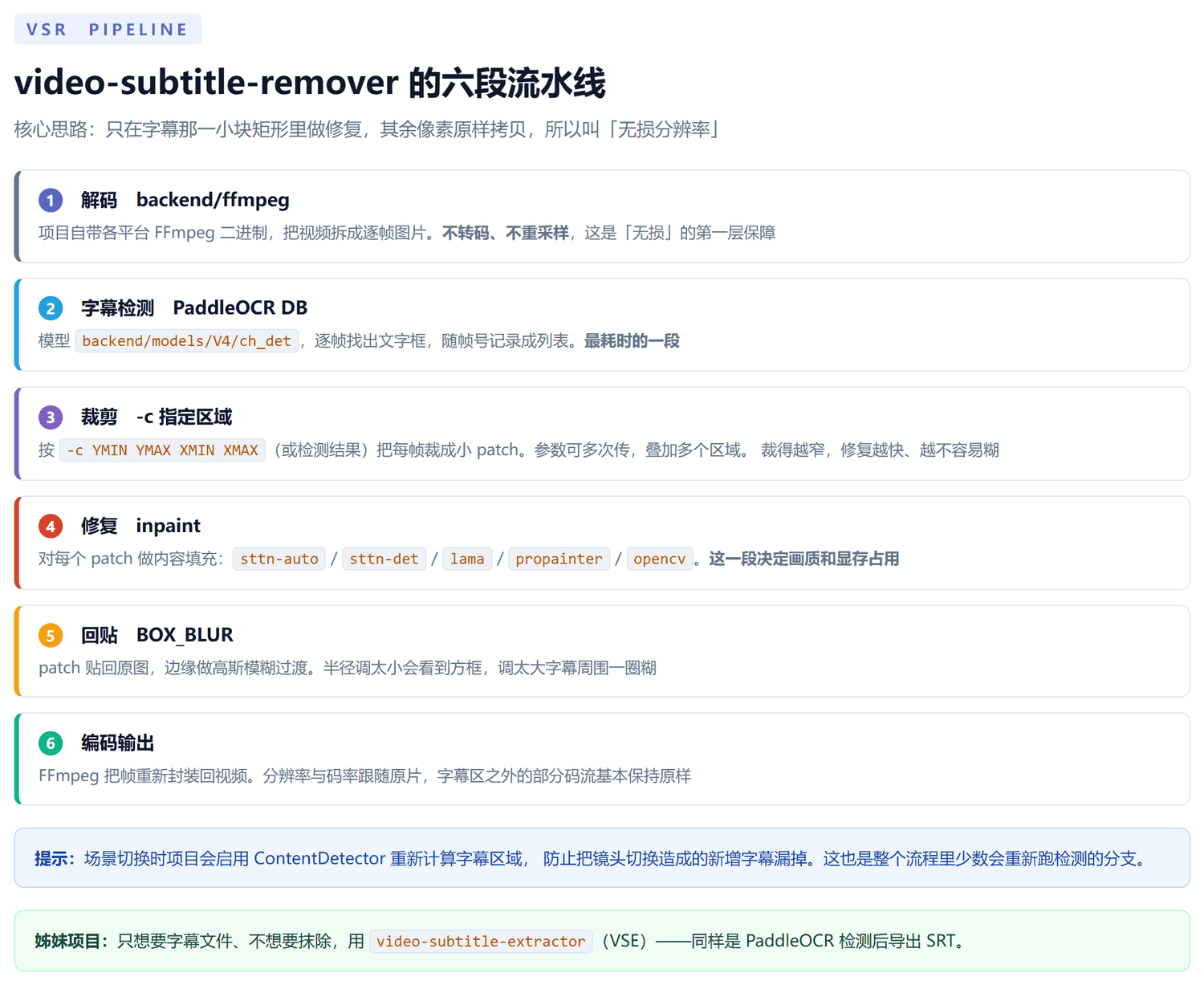Image resolution: width=1204 pixels, height=985 pixels.
Task: Click the description starting "FFmpeg 把帧重新封装回视频"
Action: (x=365, y=776)
